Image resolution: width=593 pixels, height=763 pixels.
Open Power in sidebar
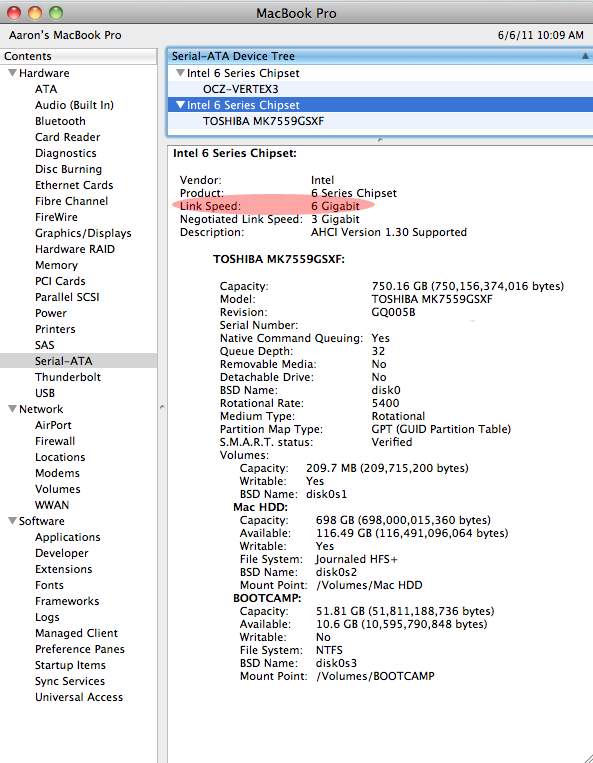coord(51,313)
